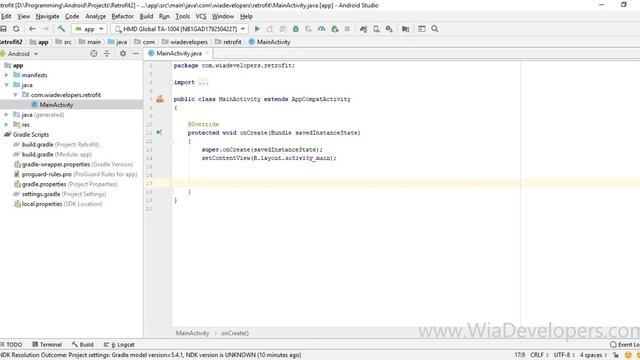Open the SDK Manager icon

click(x=389, y=29)
